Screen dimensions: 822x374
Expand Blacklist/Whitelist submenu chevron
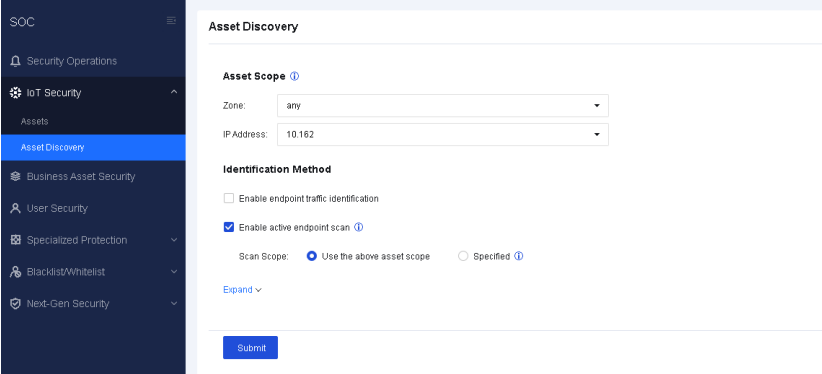pyautogui.click(x=174, y=272)
